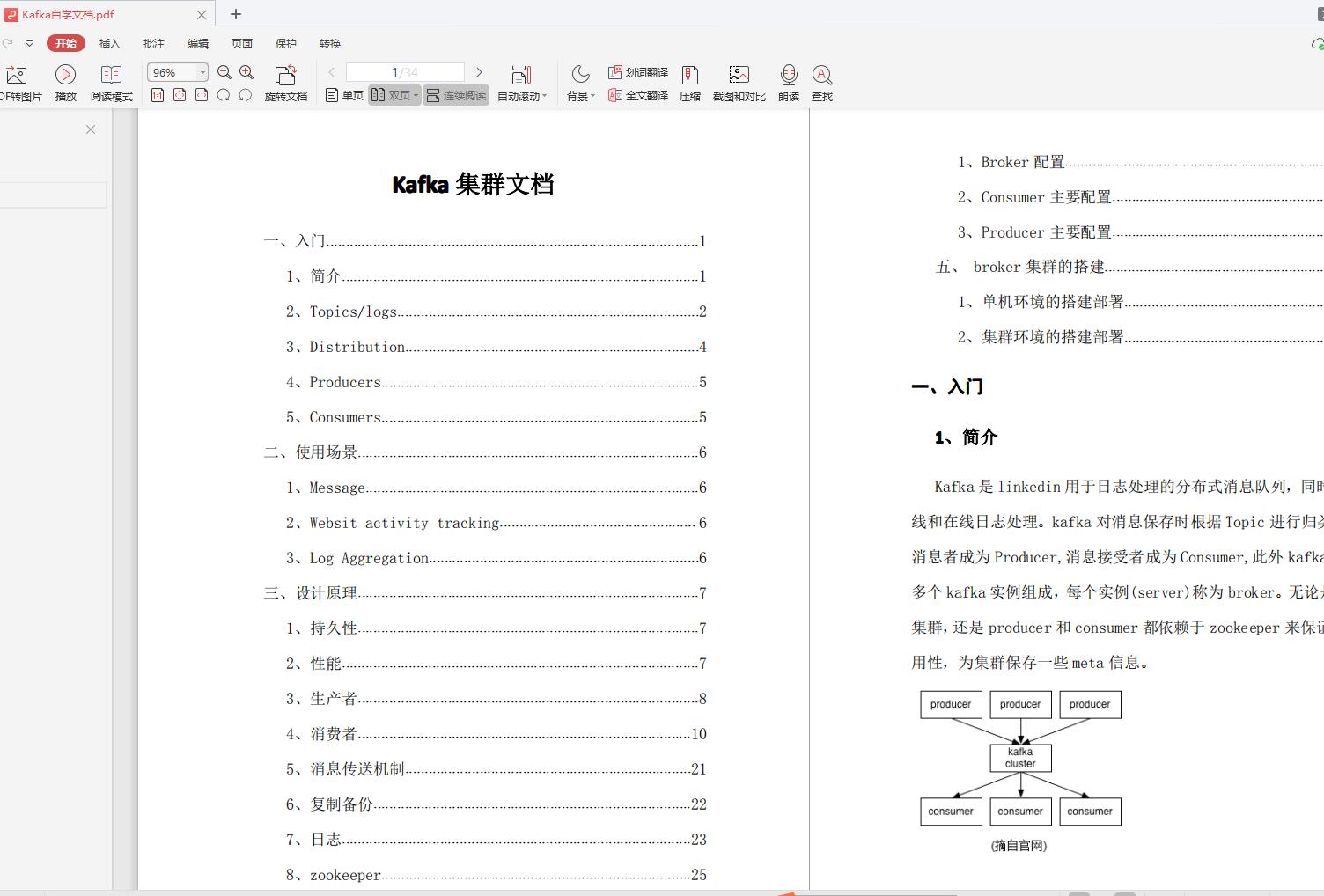The image size is (1324, 896).
Task: Go to previous page arrow
Action: [332, 72]
